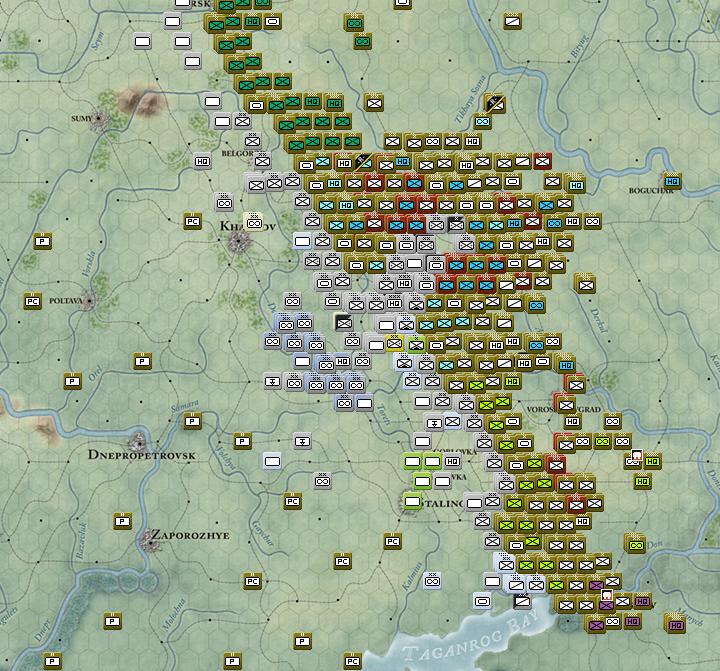720x671 pixels.
Task: Click the black cavalry counter on Taganrog Bay coast
Action: click(x=522, y=601)
